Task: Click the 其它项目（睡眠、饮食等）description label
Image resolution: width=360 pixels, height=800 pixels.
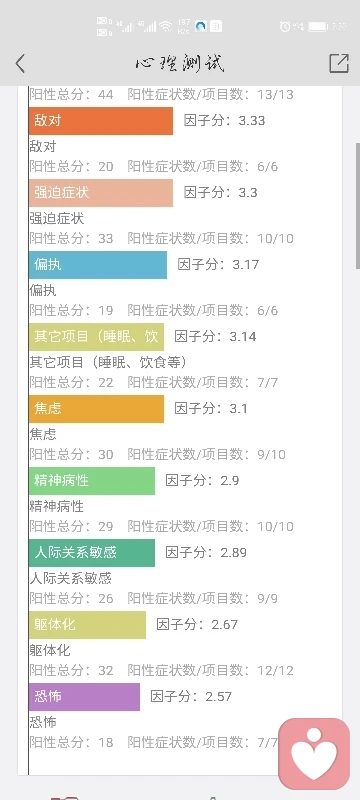Action: [x=108, y=362]
